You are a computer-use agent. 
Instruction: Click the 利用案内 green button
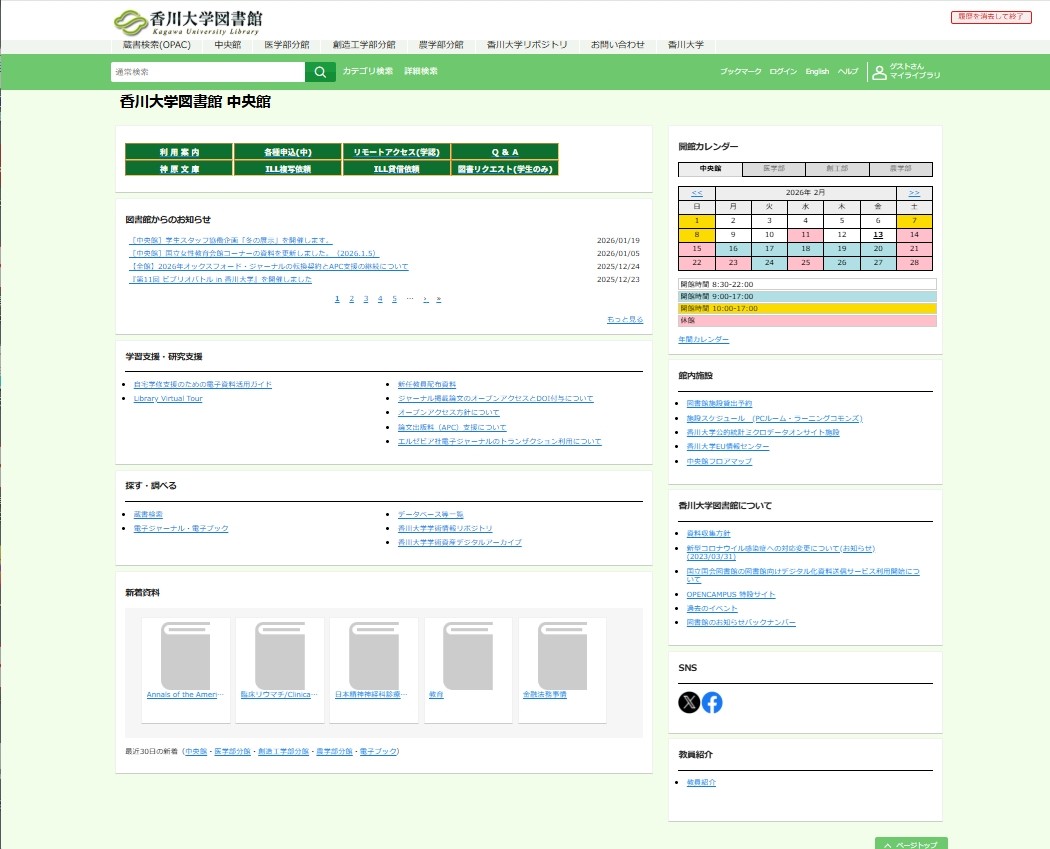[179, 152]
